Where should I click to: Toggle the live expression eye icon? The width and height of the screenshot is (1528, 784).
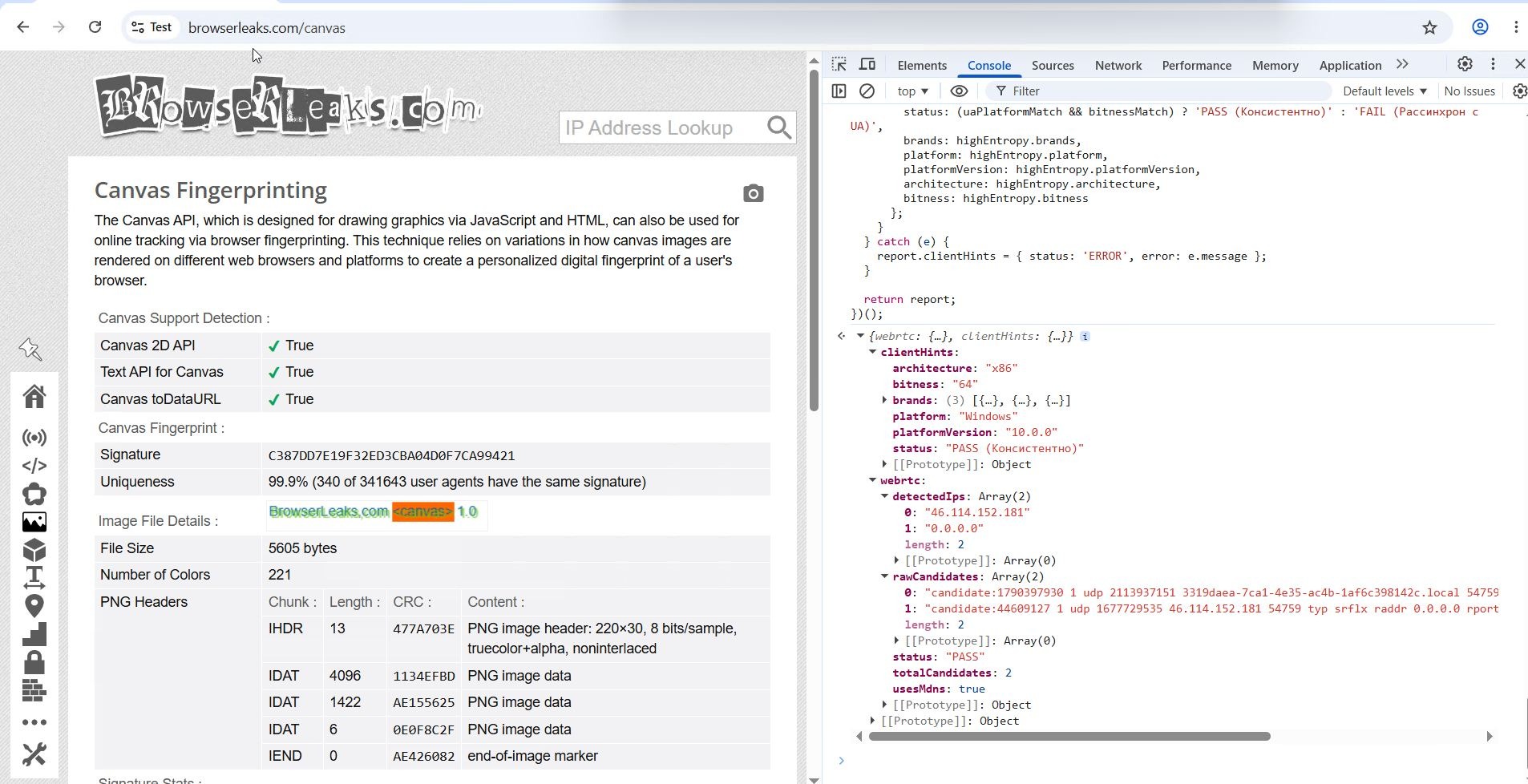959,91
